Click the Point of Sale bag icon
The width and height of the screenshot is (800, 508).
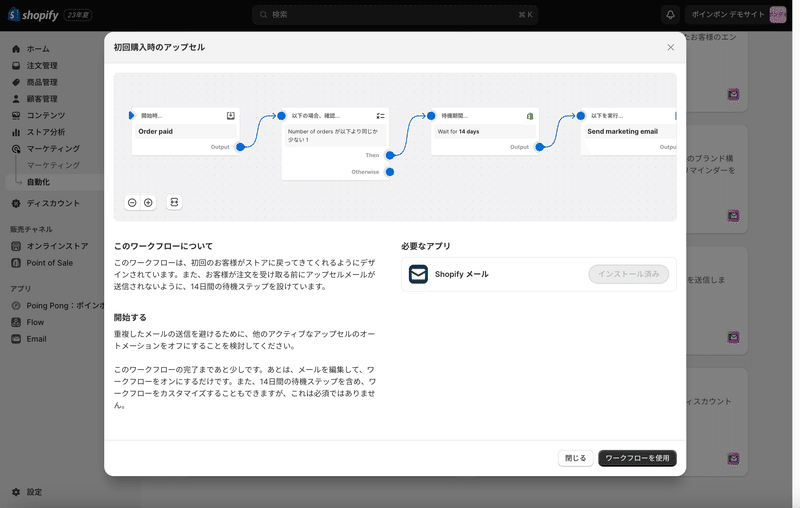click(16, 263)
